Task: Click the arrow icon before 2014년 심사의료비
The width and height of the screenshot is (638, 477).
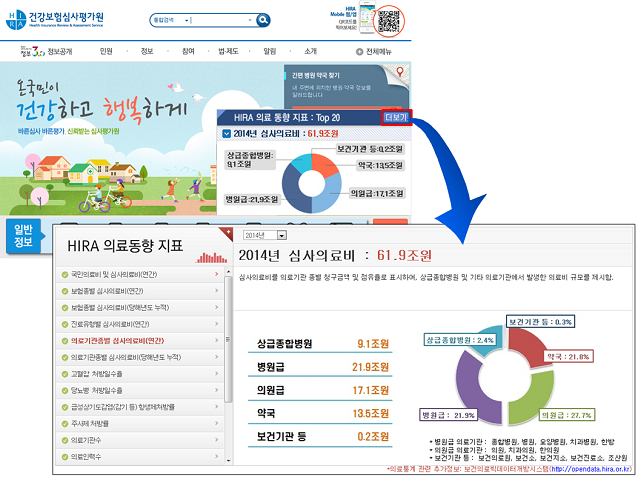Action: tap(228, 132)
